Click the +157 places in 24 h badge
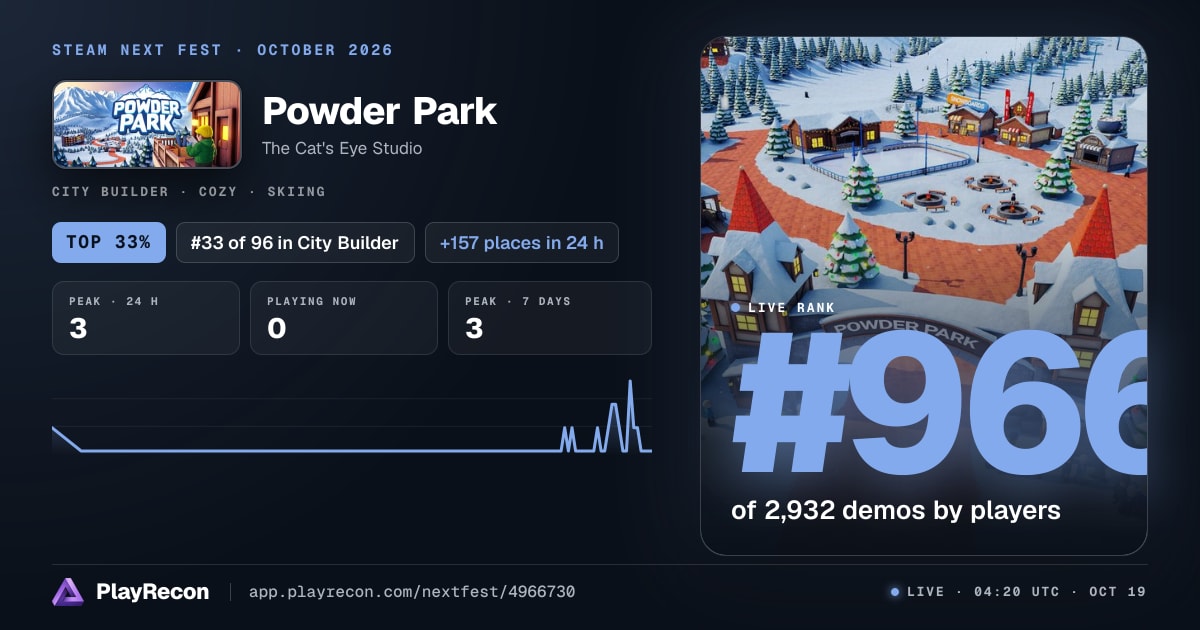1200x630 pixels. [522, 242]
